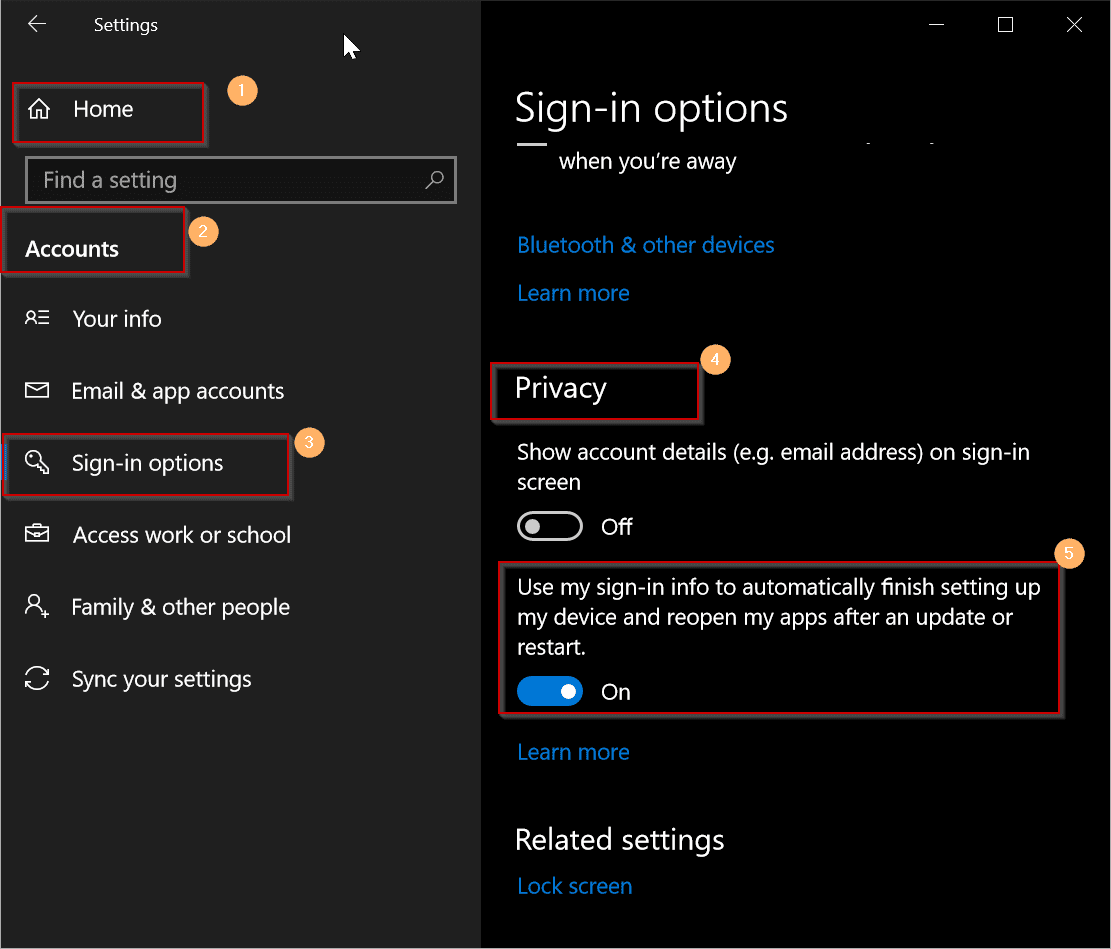Image resolution: width=1111 pixels, height=949 pixels.
Task: Click the Access work or school briefcase icon
Action: [37, 534]
